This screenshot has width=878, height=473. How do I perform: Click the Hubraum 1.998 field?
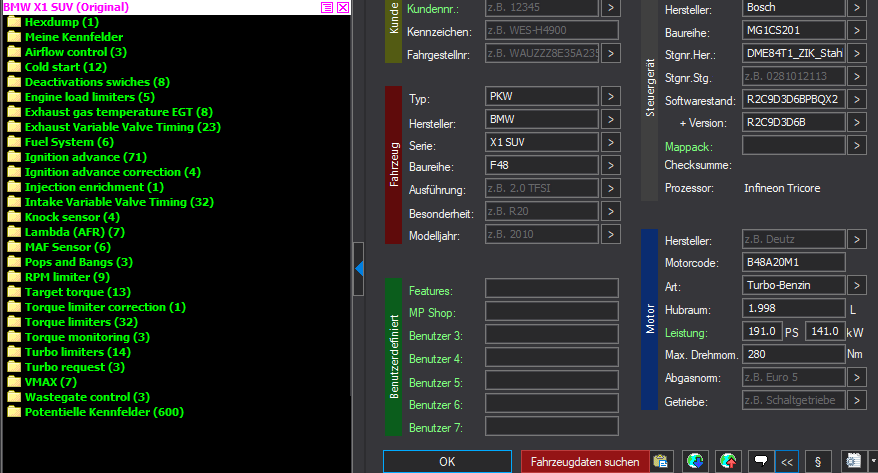[x=793, y=308]
